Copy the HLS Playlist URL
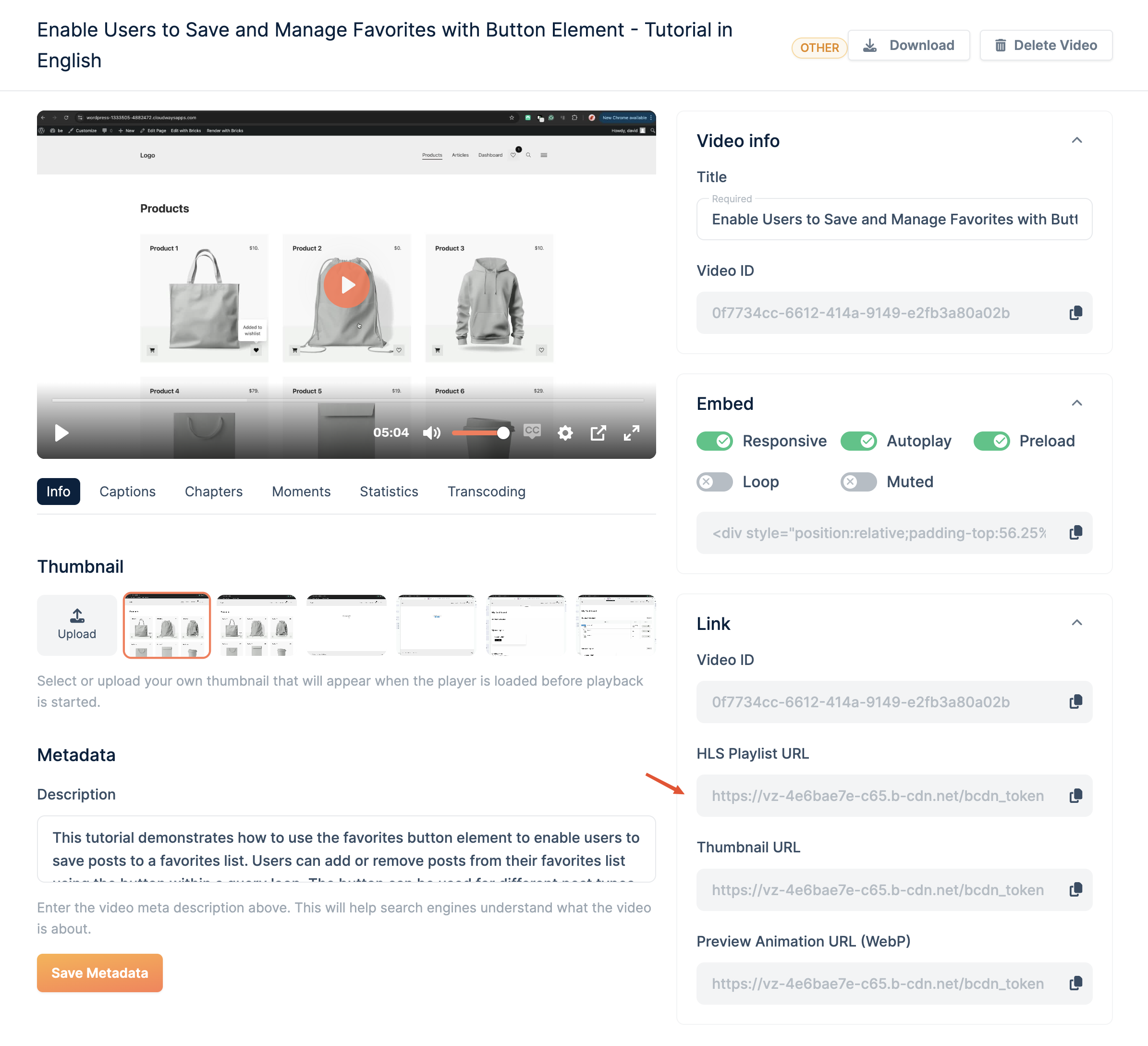 tap(1075, 795)
